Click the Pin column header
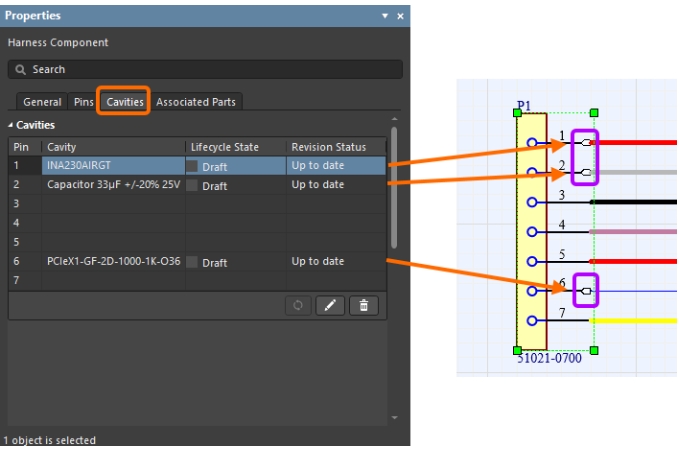 [x=25, y=147]
